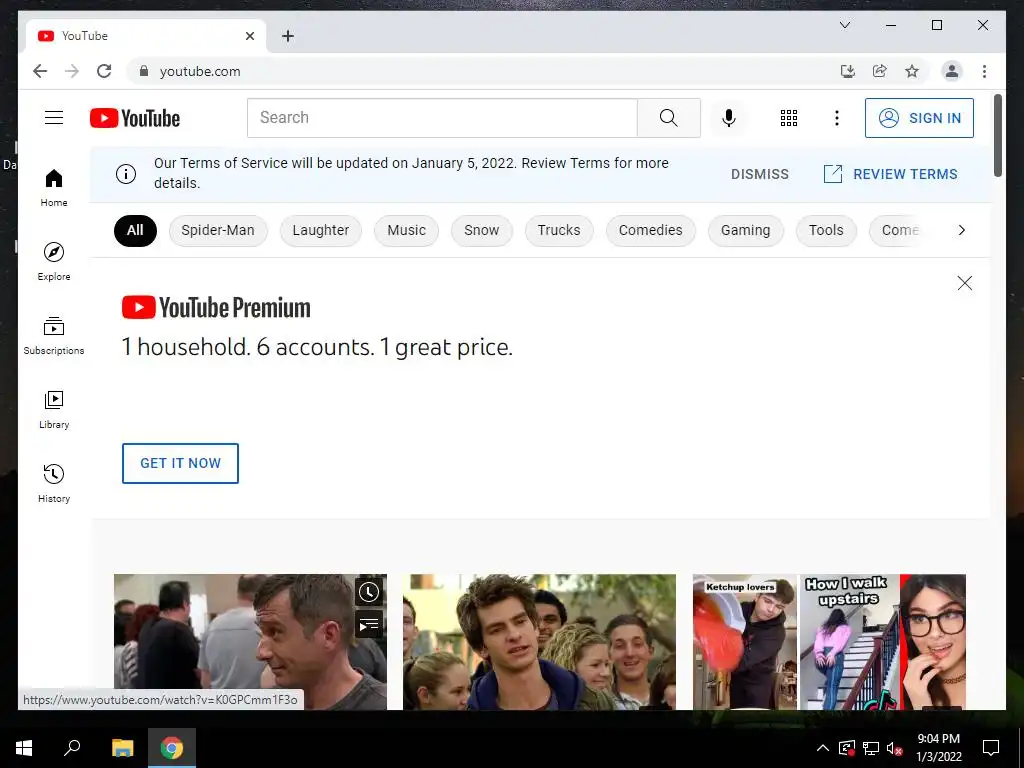Select the Snow filter chip
This screenshot has height=768, width=1024.
[x=481, y=231]
